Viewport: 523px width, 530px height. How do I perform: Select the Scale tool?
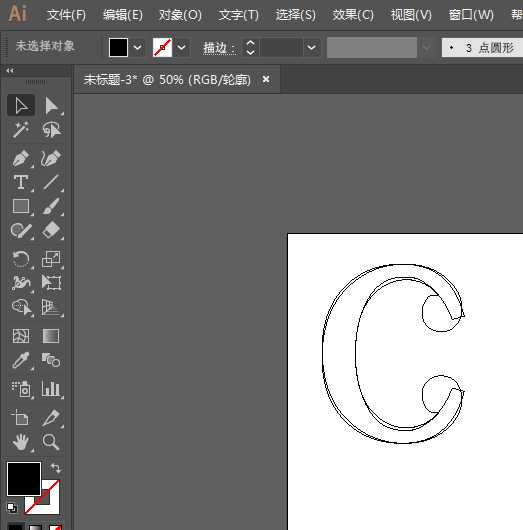[x=51, y=259]
